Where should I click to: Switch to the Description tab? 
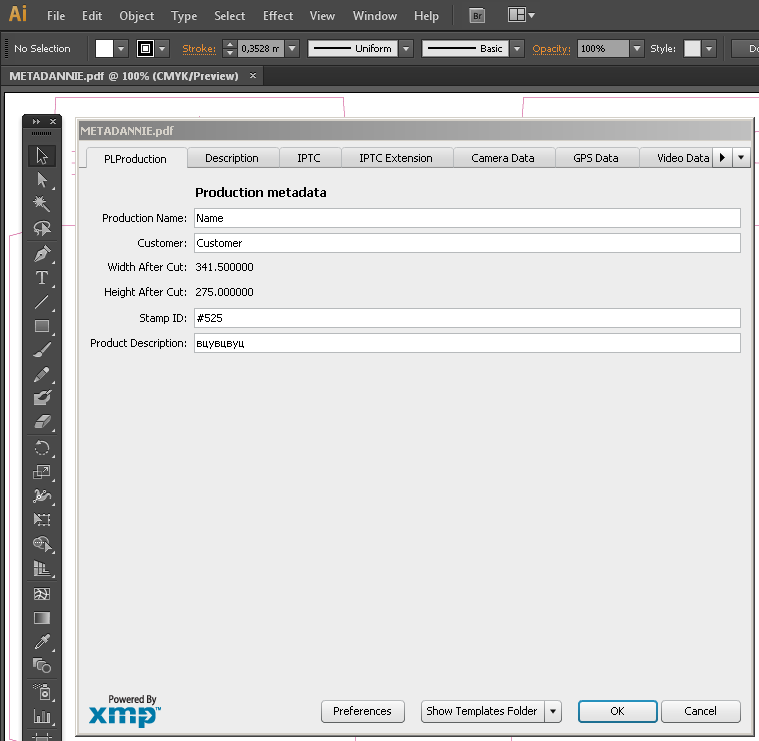point(232,158)
